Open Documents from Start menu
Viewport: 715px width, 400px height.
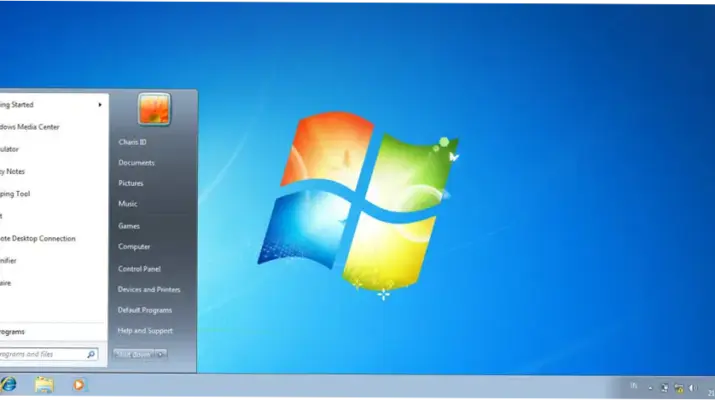(x=136, y=162)
